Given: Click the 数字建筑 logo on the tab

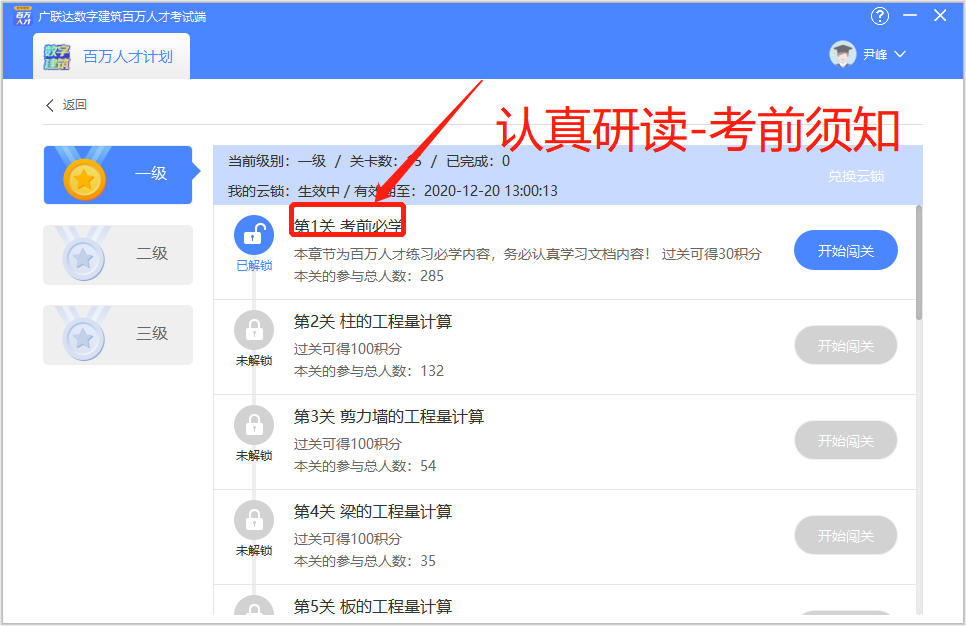Looking at the screenshot, I should (57, 57).
